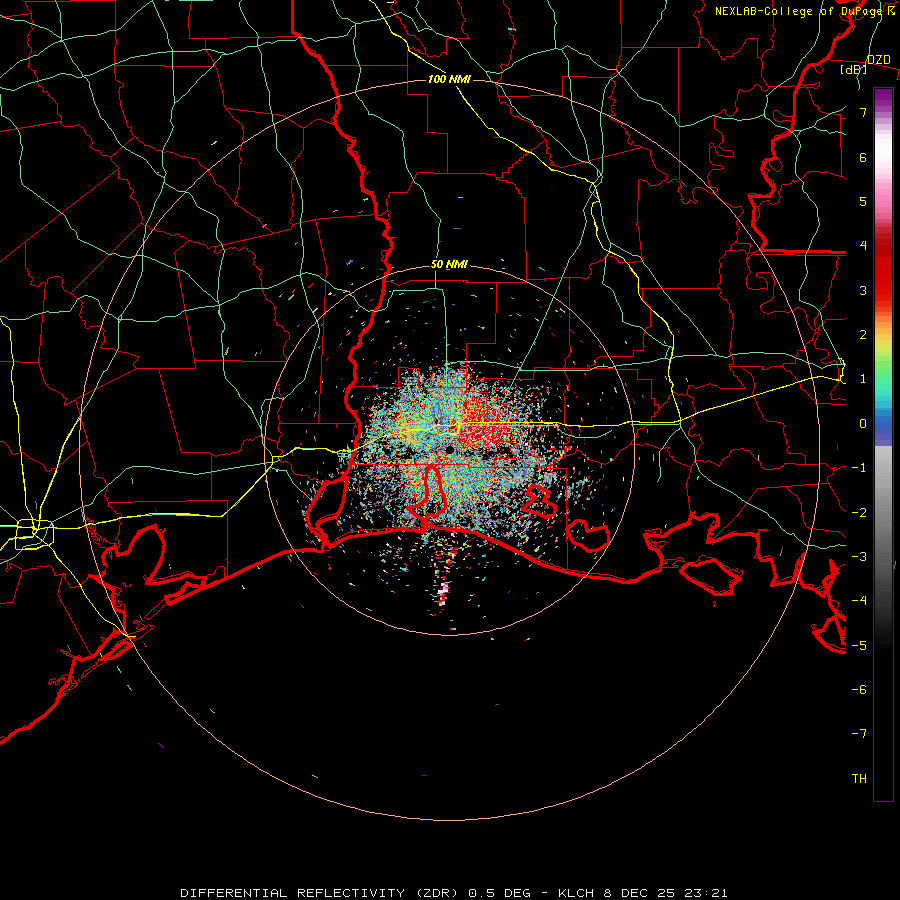Viewport: 900px width, 900px height.
Task: Click the red band of the color bar
Action: pyautogui.click(x=883, y=270)
